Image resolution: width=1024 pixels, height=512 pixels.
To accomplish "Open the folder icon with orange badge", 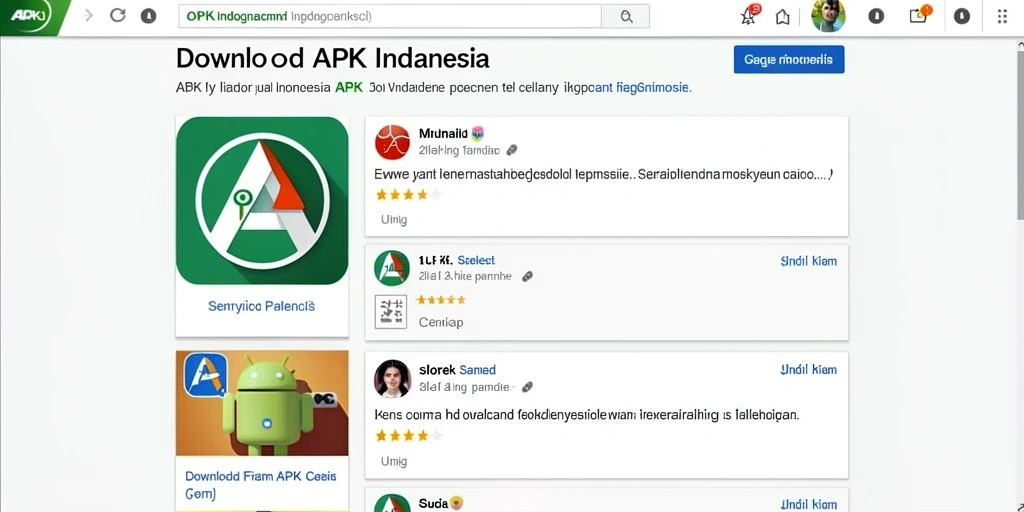I will 920,15.
